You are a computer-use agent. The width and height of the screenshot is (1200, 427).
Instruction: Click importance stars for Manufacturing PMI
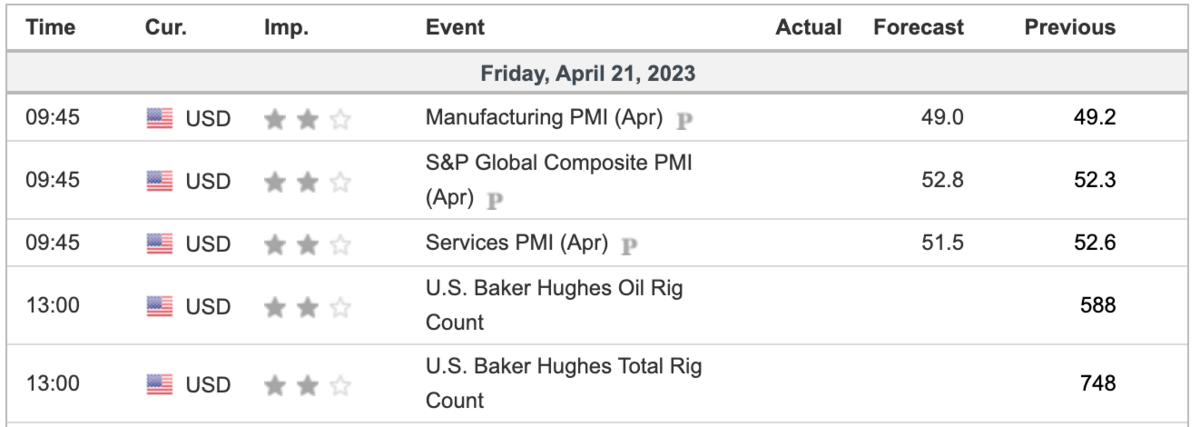(308, 119)
